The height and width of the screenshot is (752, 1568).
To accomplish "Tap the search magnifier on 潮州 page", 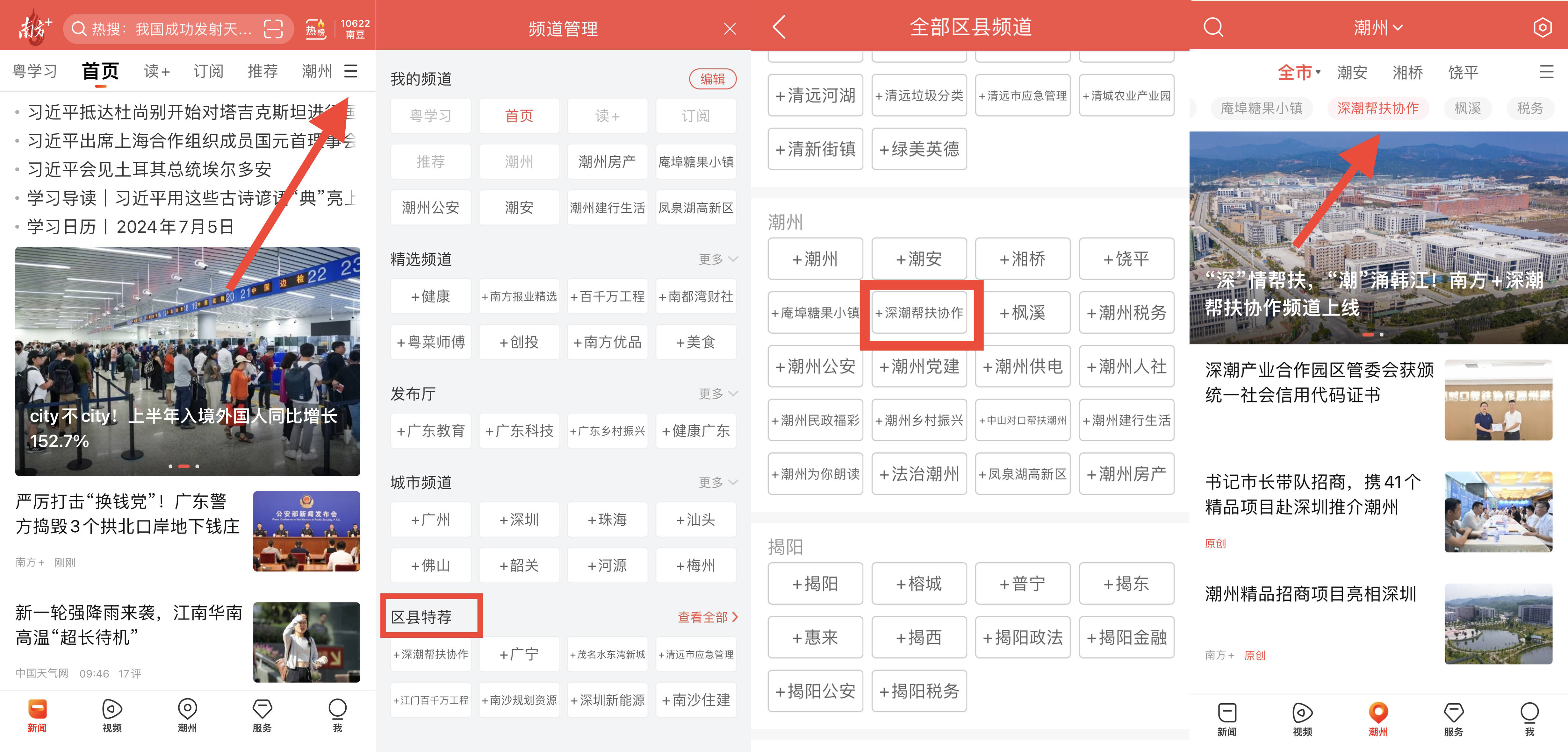I will click(x=1213, y=27).
